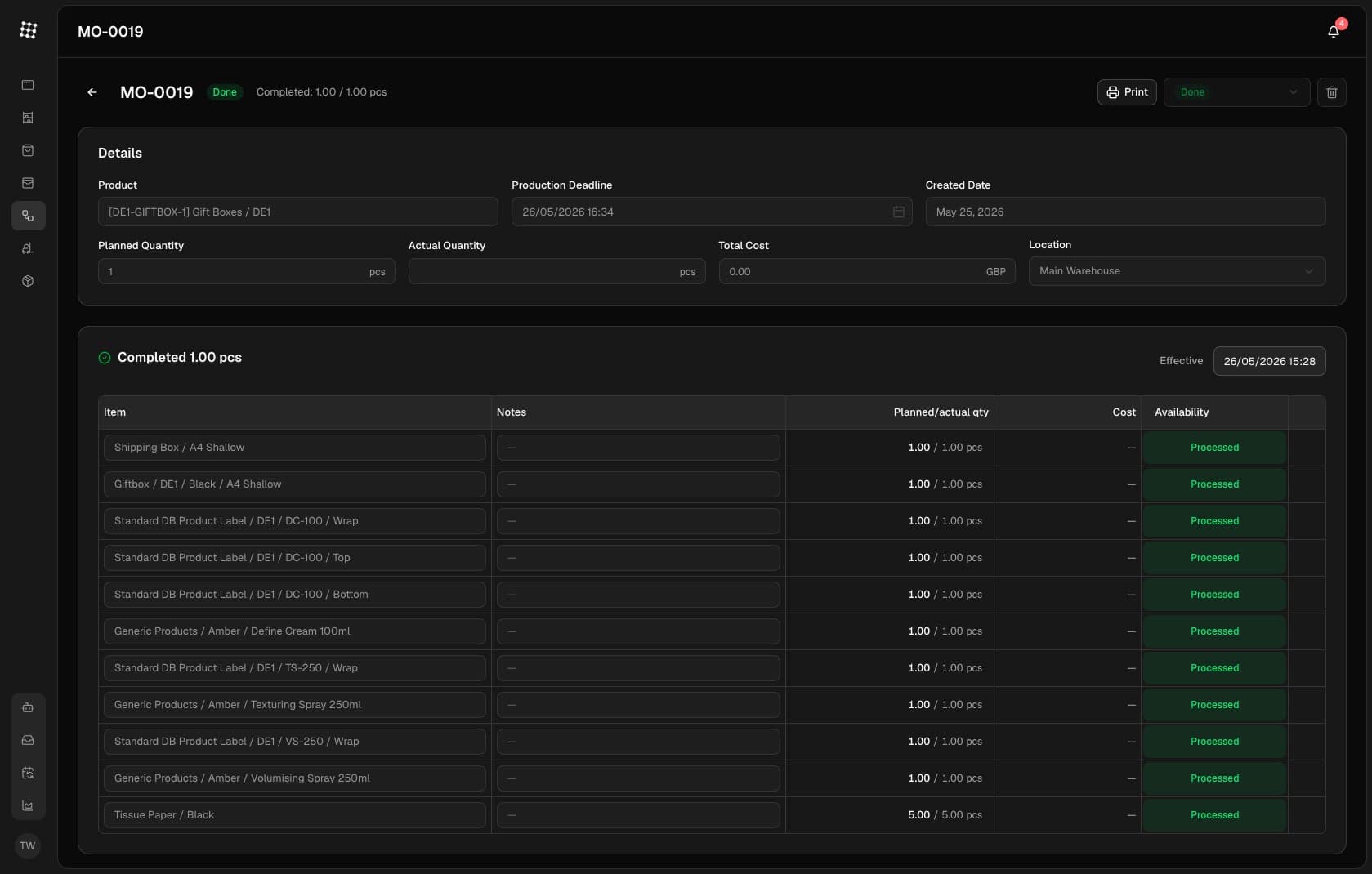Select item Amber / Define Cream 100ml

(x=295, y=631)
